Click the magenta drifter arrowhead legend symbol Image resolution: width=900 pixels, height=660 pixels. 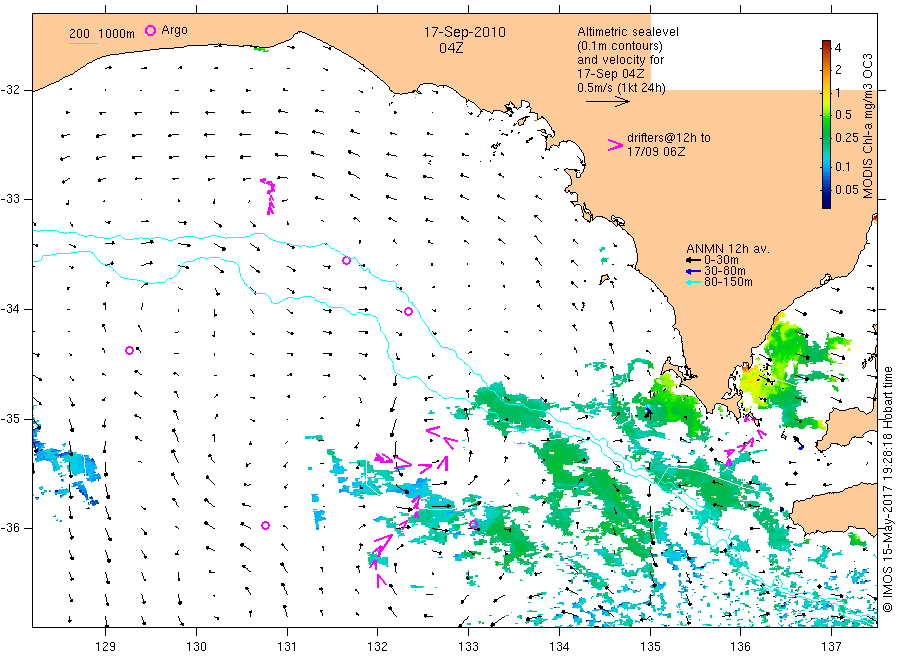click(615, 145)
